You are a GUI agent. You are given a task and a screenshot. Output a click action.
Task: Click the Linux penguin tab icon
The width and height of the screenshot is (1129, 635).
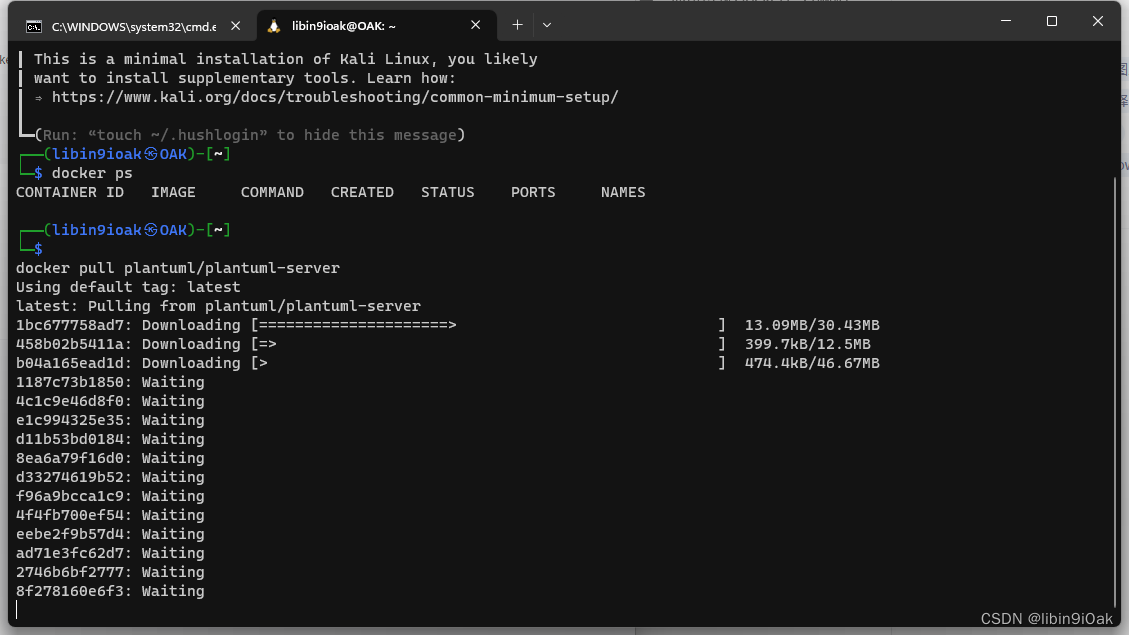[x=273, y=25]
